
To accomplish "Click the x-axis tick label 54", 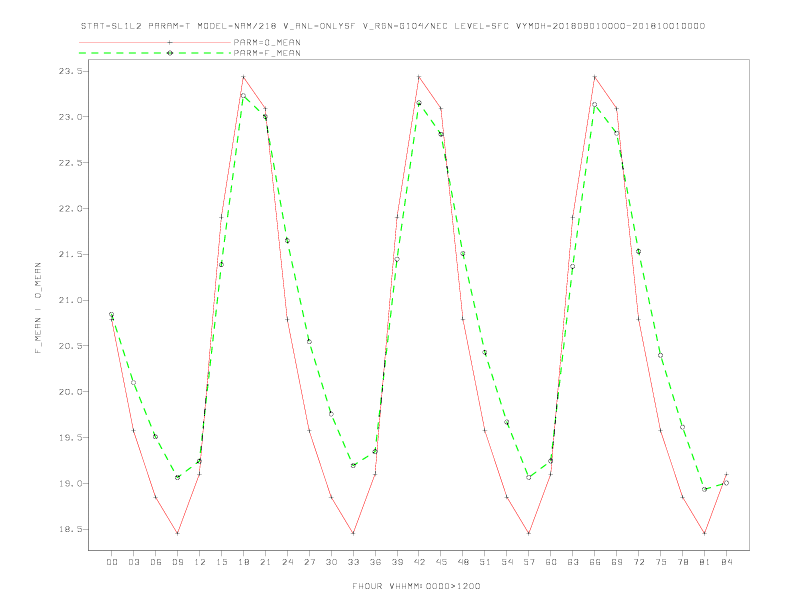I will pyautogui.click(x=507, y=562).
